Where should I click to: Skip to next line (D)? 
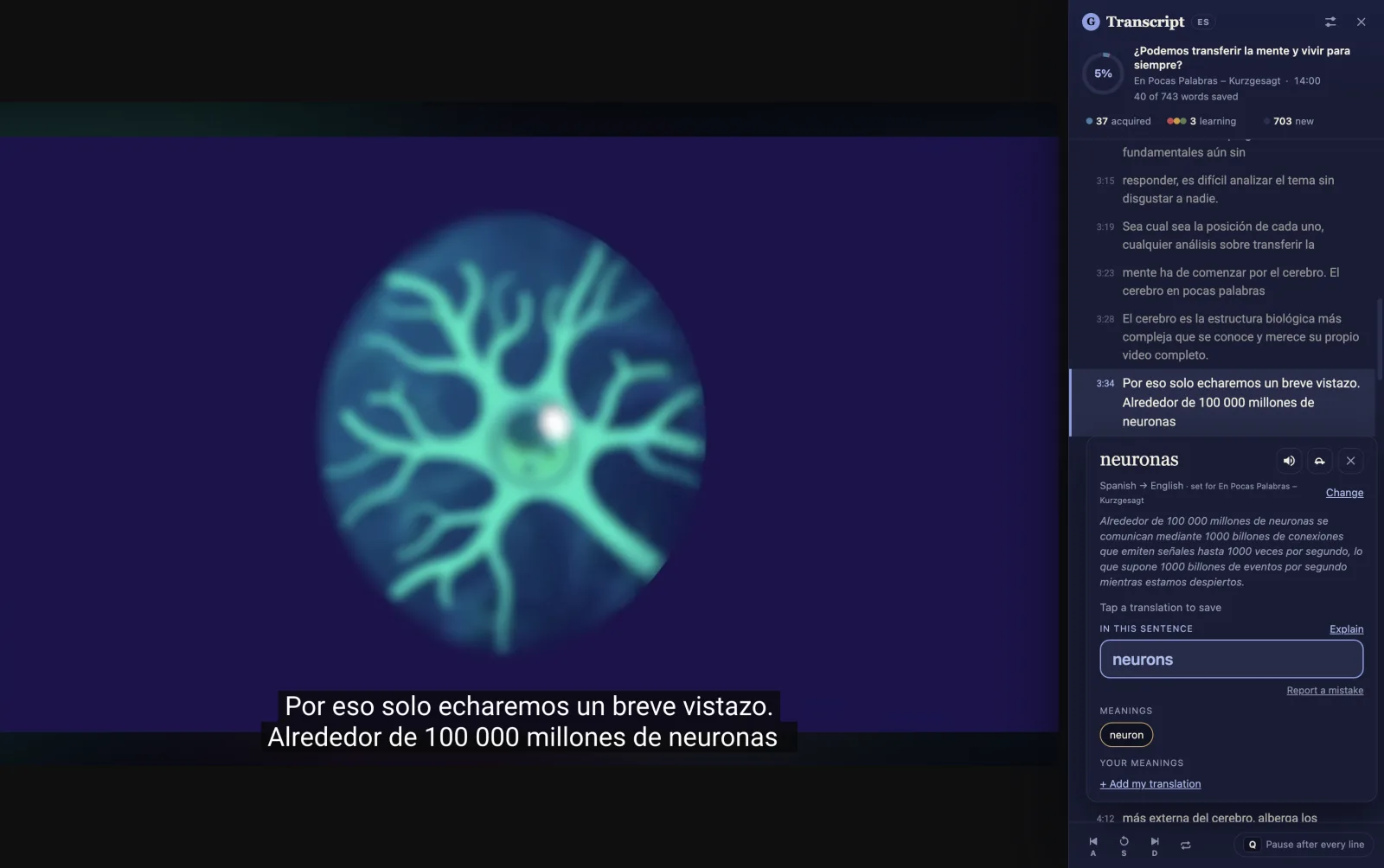coord(1155,846)
